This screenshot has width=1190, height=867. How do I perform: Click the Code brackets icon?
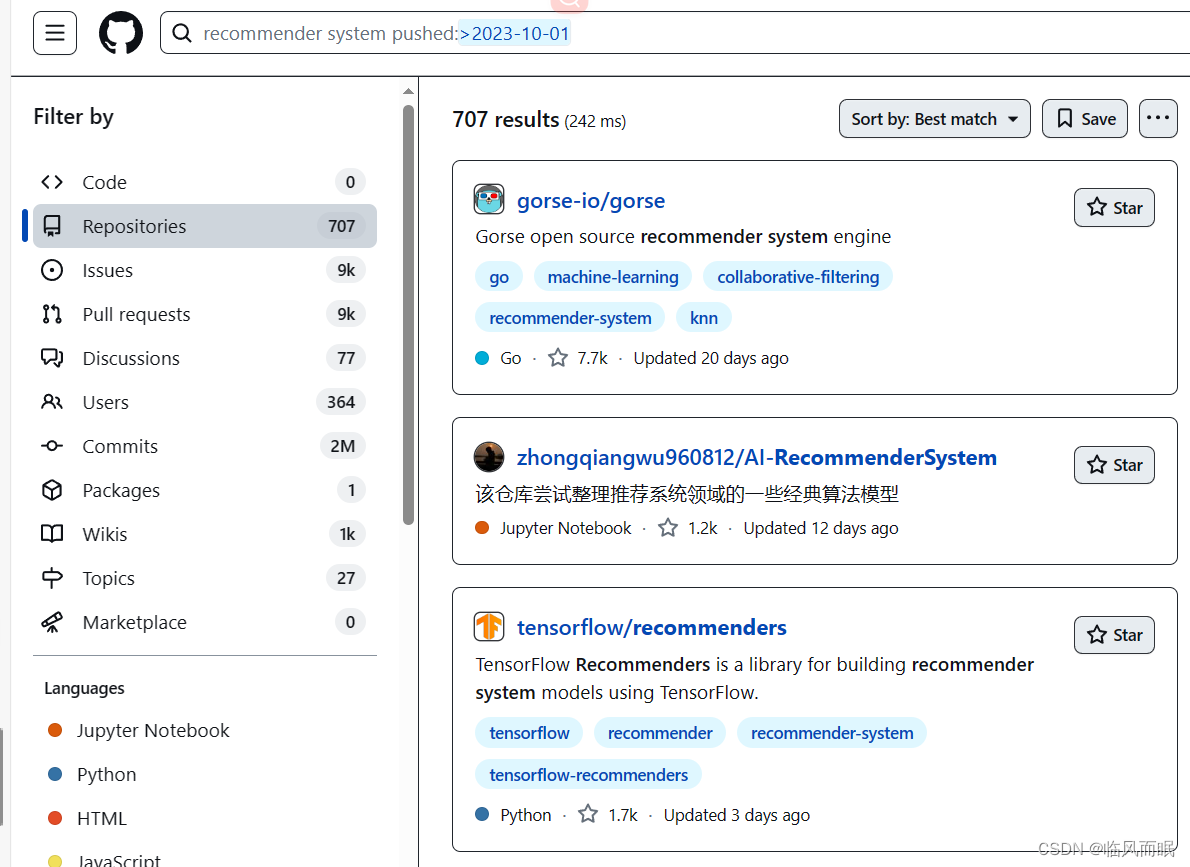pyautogui.click(x=52, y=182)
